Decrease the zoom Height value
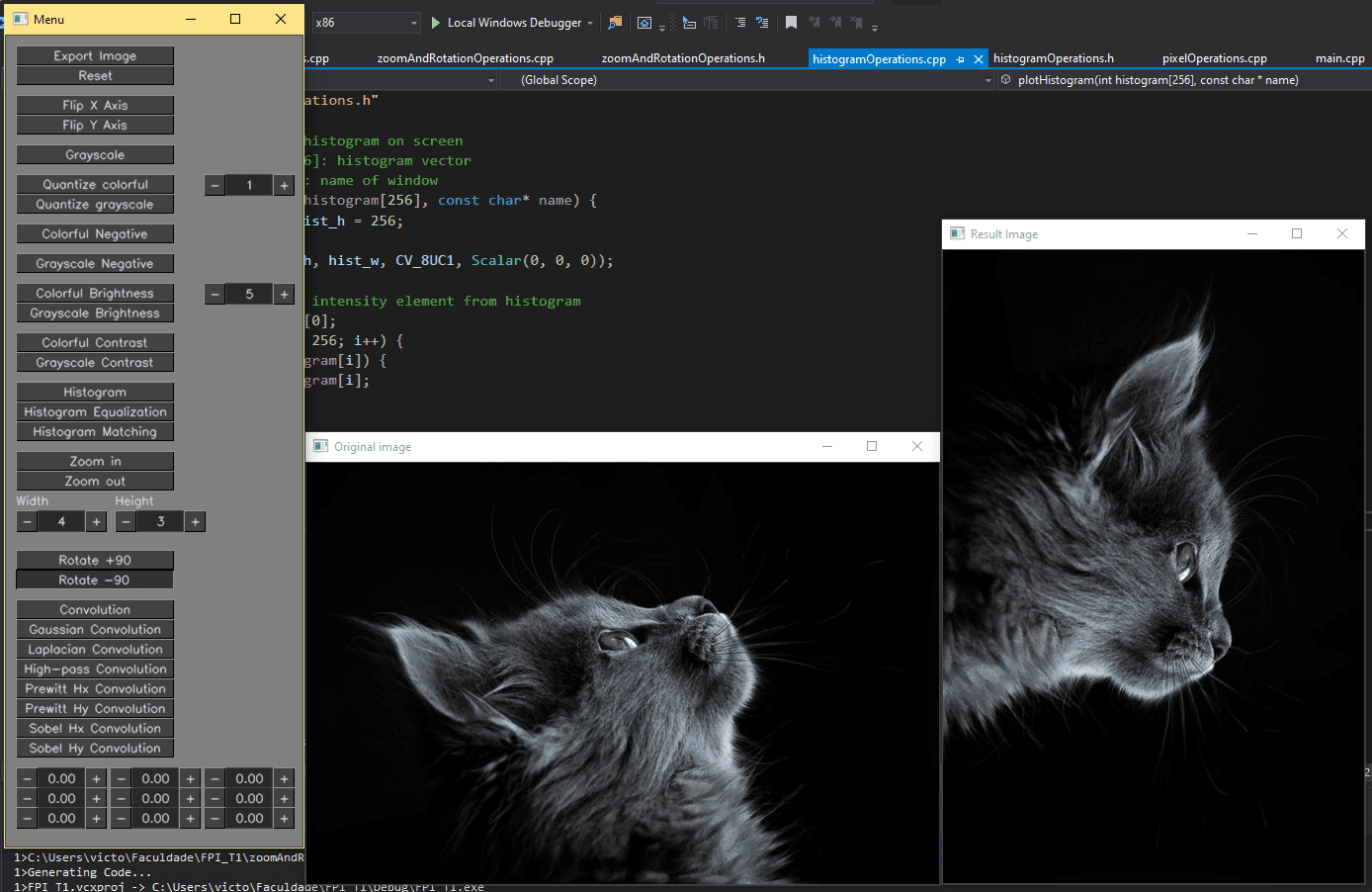 [x=126, y=521]
